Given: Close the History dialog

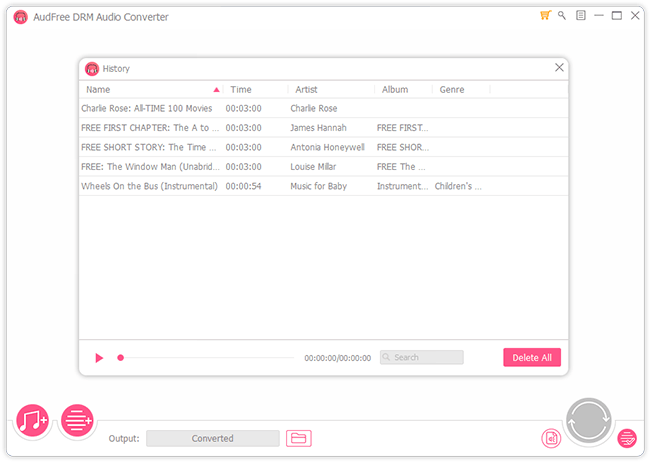Looking at the screenshot, I should tap(559, 68).
